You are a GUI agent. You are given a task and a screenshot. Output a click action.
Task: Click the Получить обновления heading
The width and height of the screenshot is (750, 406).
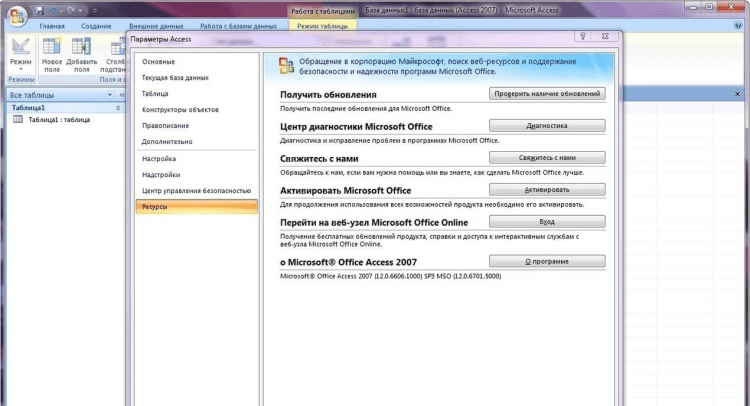click(328, 95)
